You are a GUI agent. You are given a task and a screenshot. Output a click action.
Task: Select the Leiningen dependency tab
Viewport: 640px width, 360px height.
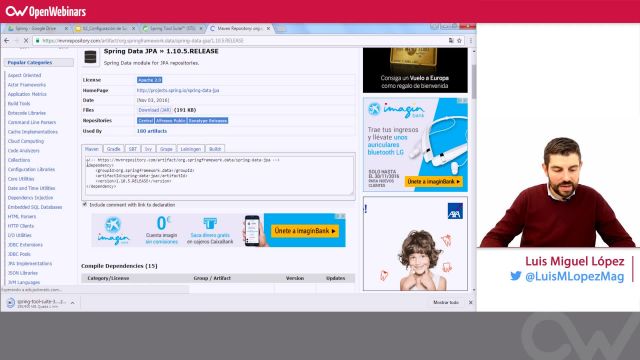coord(191,149)
